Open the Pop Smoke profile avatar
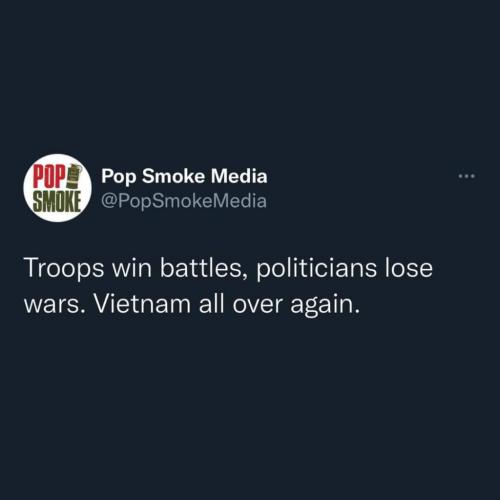This screenshot has height=500, width=500. click(57, 188)
